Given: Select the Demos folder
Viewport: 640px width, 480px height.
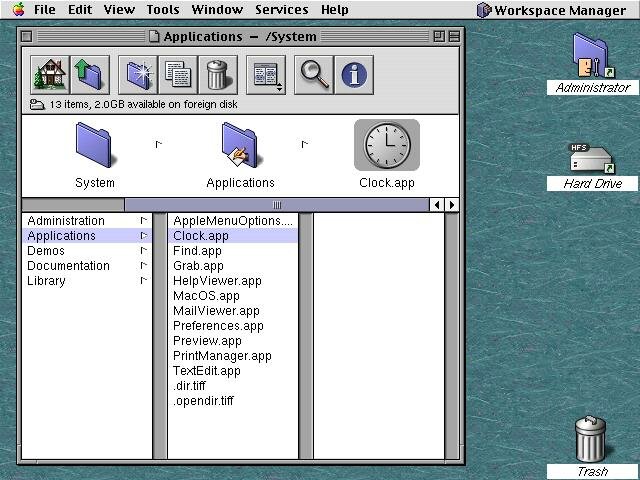Looking at the screenshot, I should click(87, 251).
